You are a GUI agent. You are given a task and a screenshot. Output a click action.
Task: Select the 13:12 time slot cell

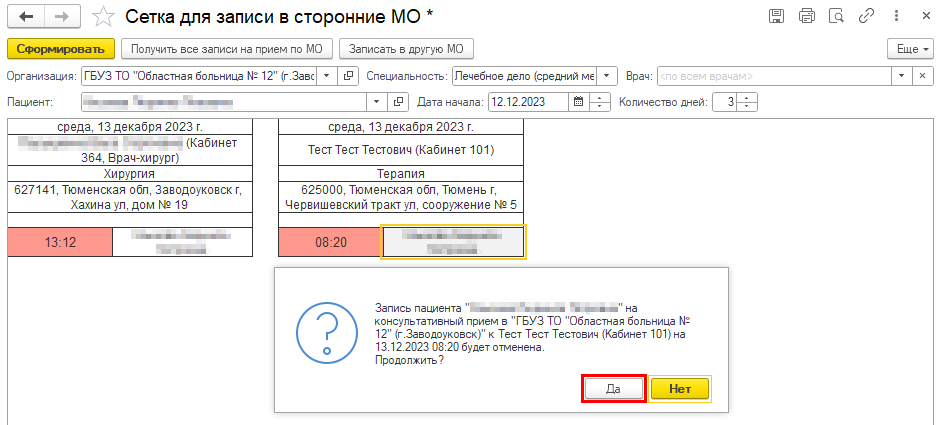(x=60, y=242)
